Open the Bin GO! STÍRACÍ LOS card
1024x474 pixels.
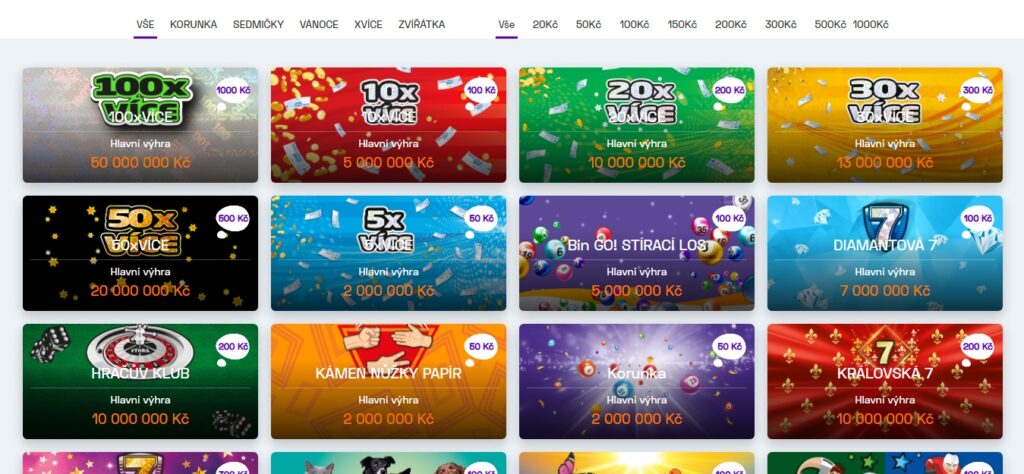point(637,253)
